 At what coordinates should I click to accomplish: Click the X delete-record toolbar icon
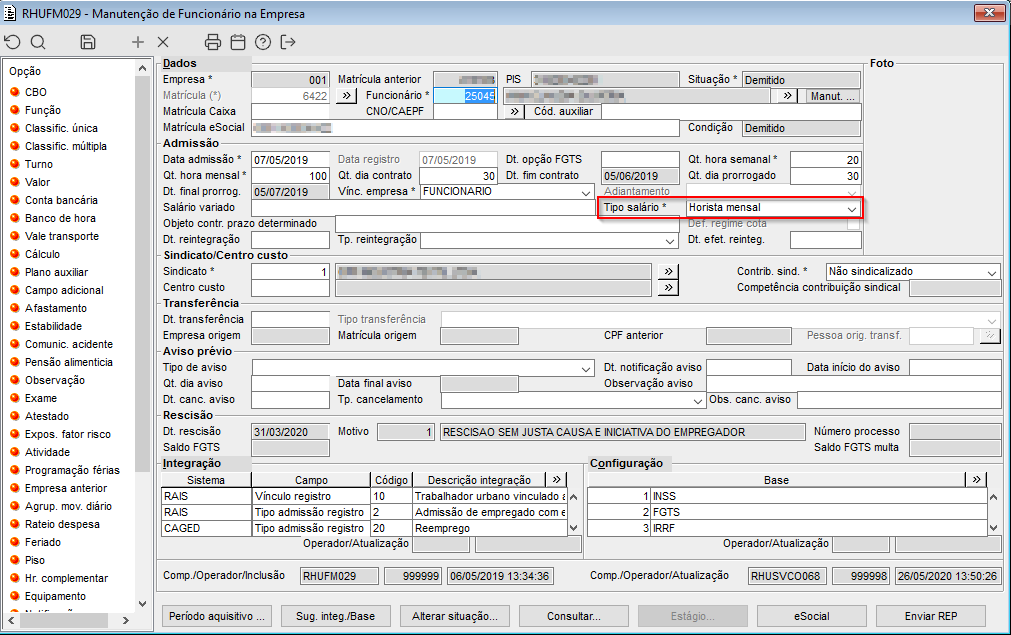[163, 43]
